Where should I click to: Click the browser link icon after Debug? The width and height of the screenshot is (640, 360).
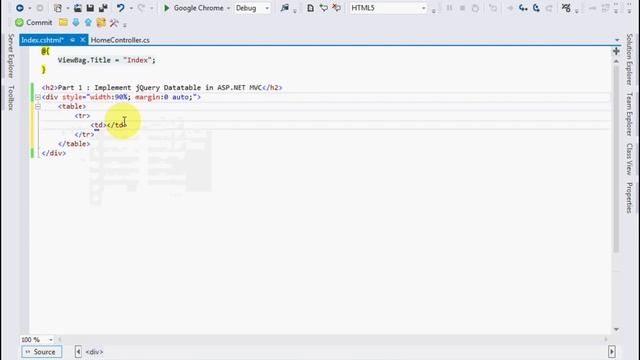pyautogui.click(x=284, y=8)
